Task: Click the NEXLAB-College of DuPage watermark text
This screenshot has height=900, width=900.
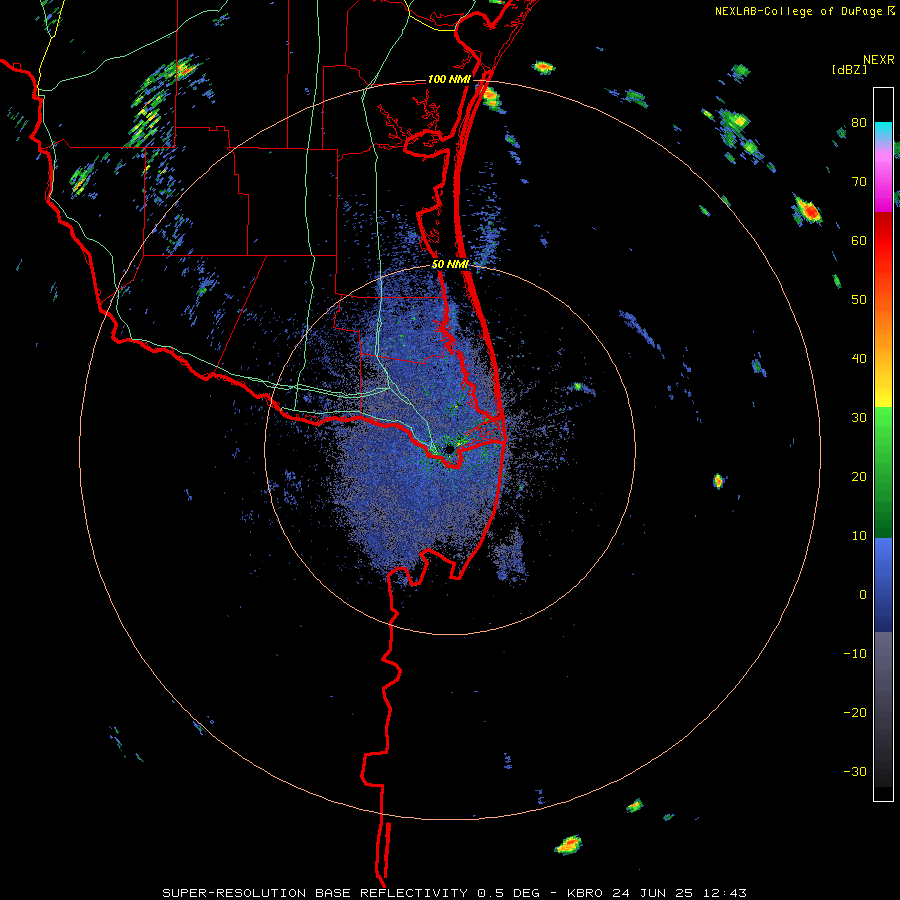Action: coord(798,11)
